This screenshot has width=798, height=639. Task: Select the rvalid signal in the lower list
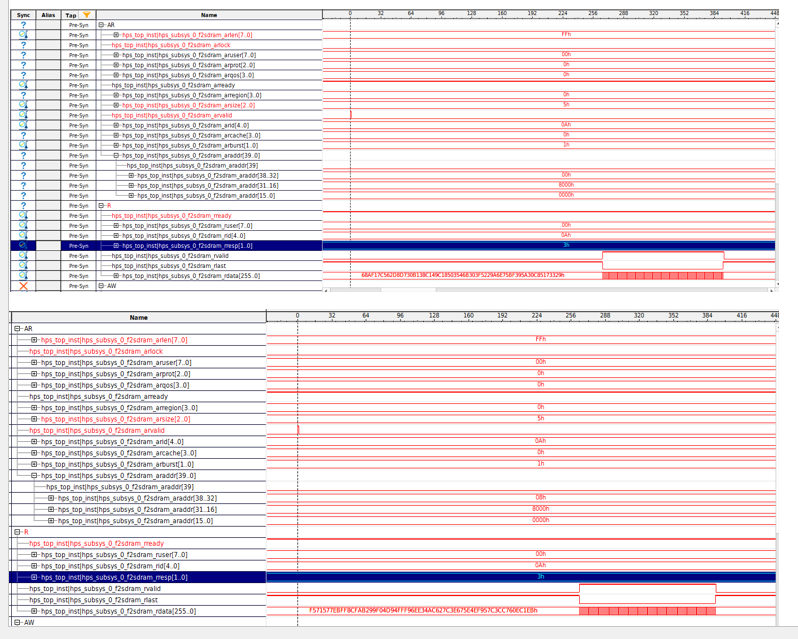pyautogui.click(x=95, y=589)
